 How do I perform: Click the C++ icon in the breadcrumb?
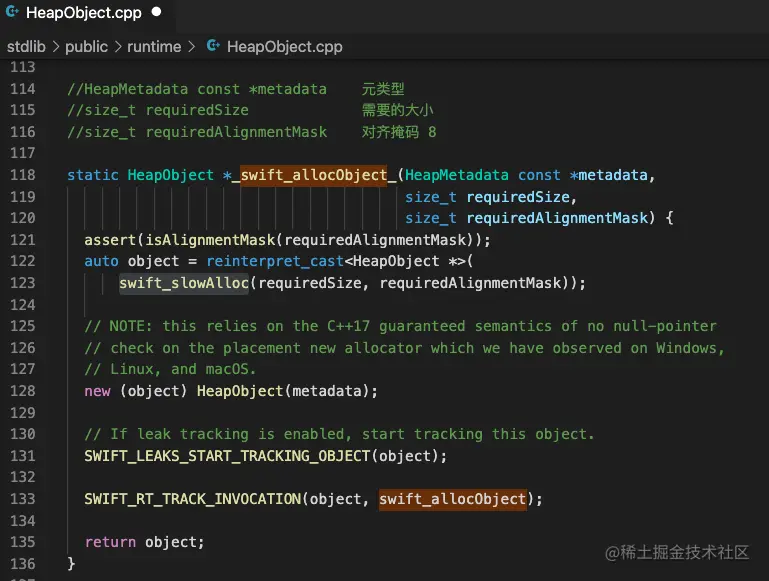[213, 46]
